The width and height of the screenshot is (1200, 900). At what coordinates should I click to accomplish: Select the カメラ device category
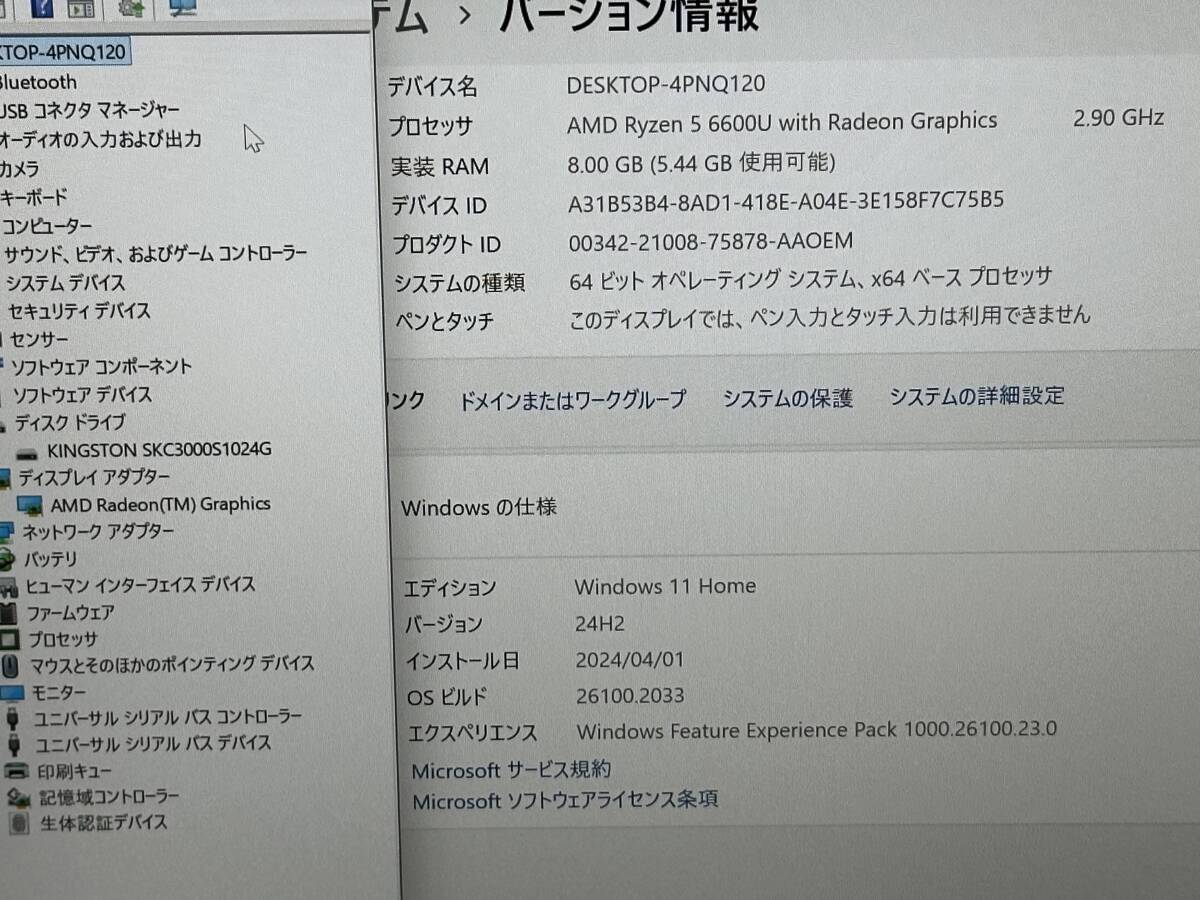20,168
